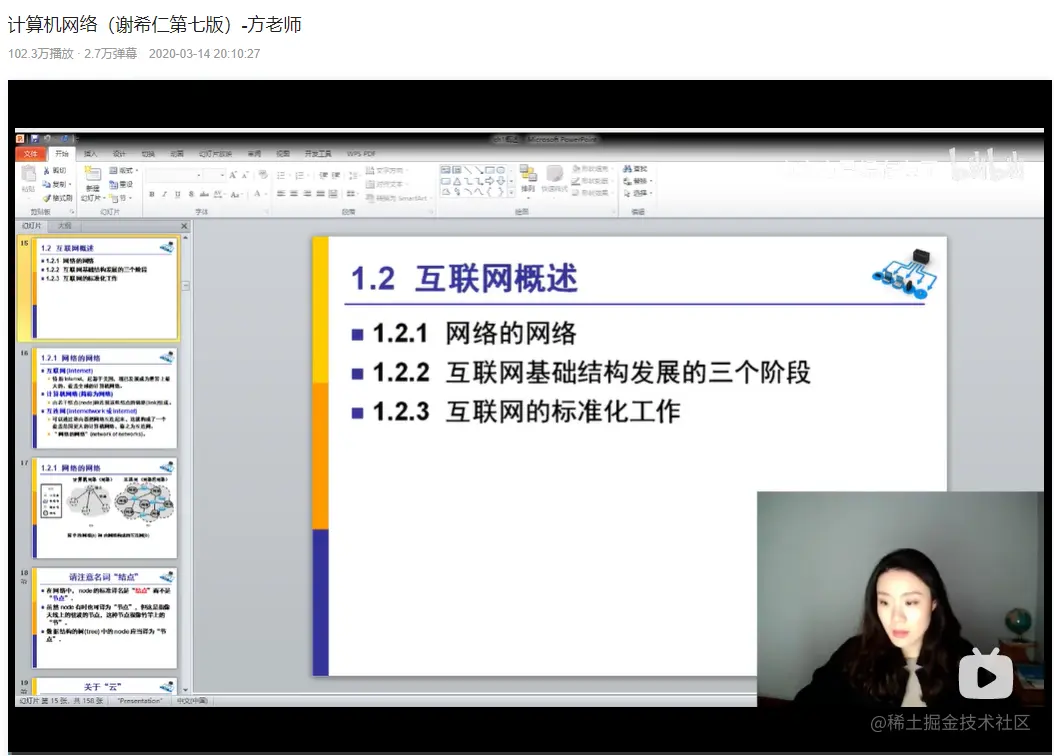
Task: Click the Paste (粘贴) clipboard icon
Action: [28, 173]
